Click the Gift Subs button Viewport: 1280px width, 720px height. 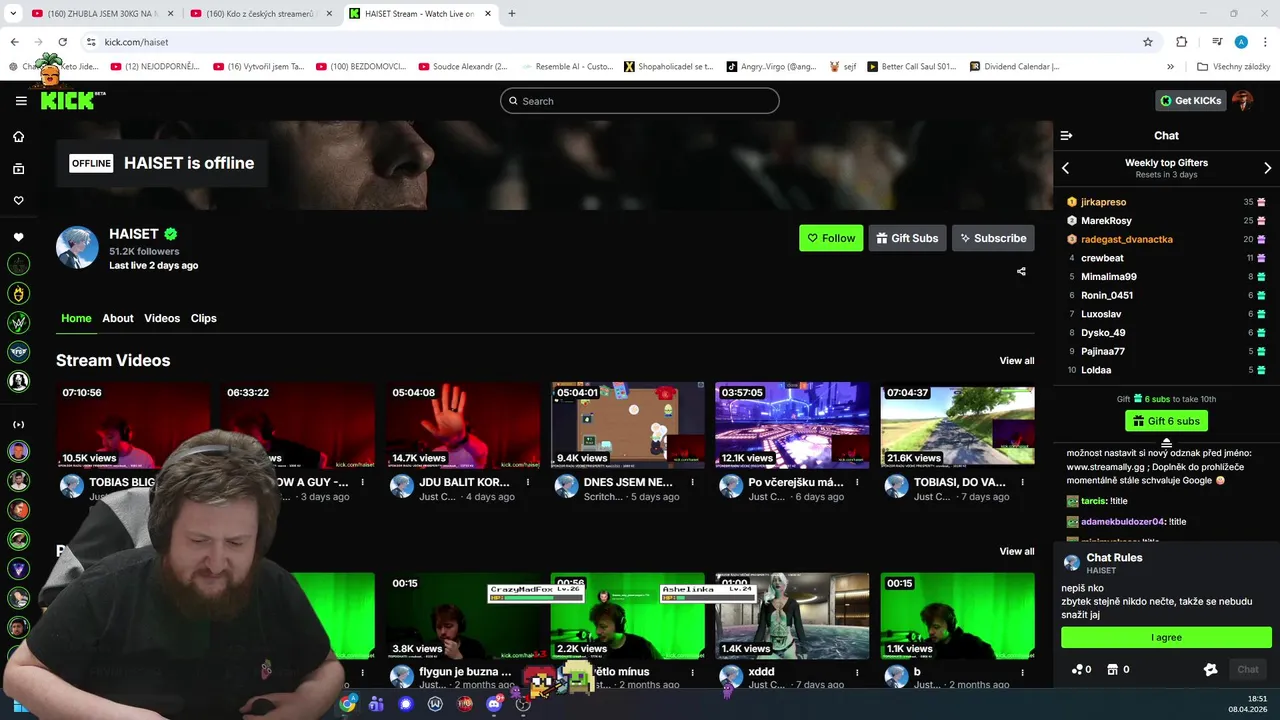(x=907, y=238)
